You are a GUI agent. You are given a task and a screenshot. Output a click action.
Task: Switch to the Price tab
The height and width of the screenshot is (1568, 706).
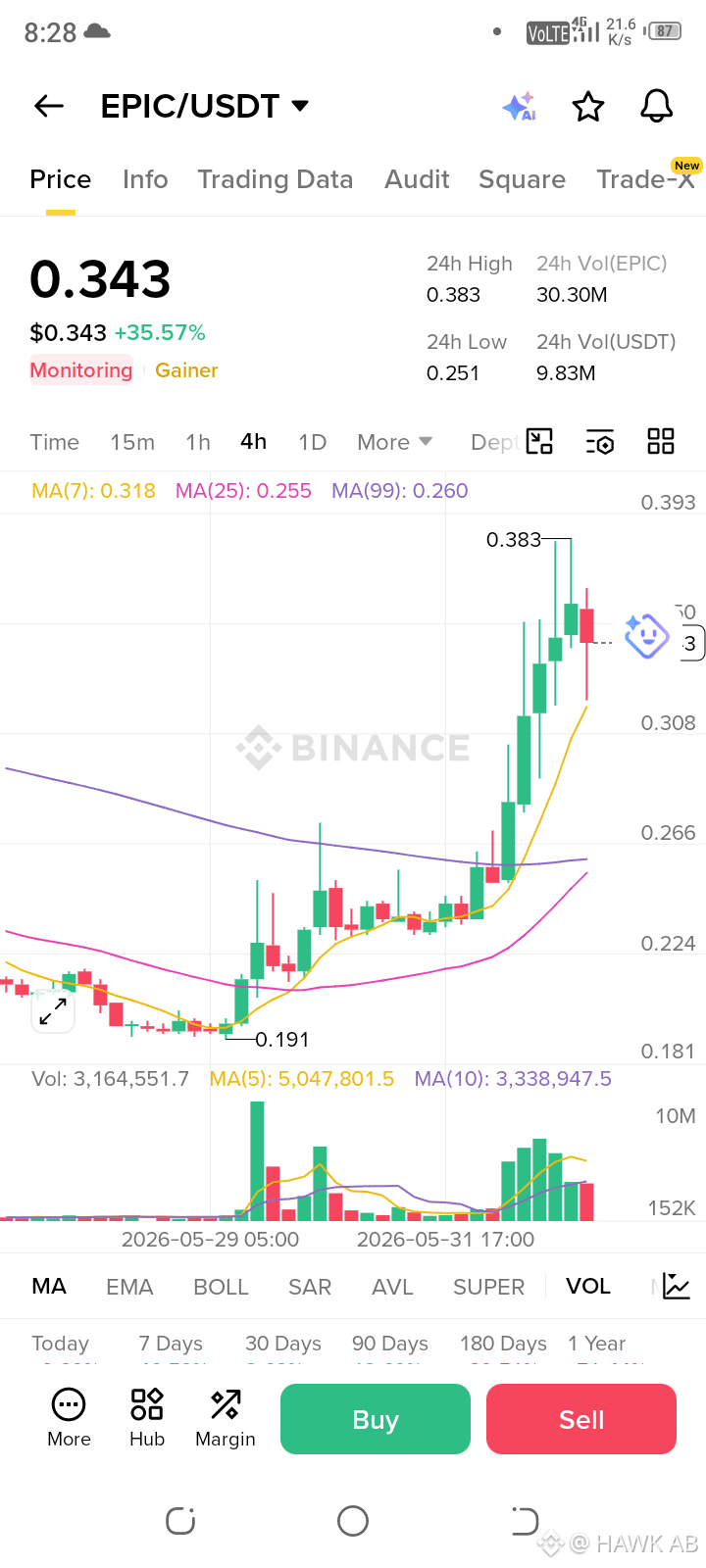(60, 179)
